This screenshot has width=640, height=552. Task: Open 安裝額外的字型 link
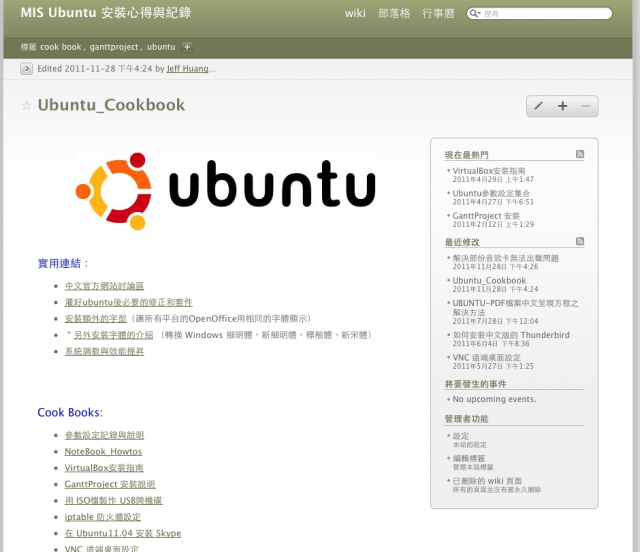(96, 318)
